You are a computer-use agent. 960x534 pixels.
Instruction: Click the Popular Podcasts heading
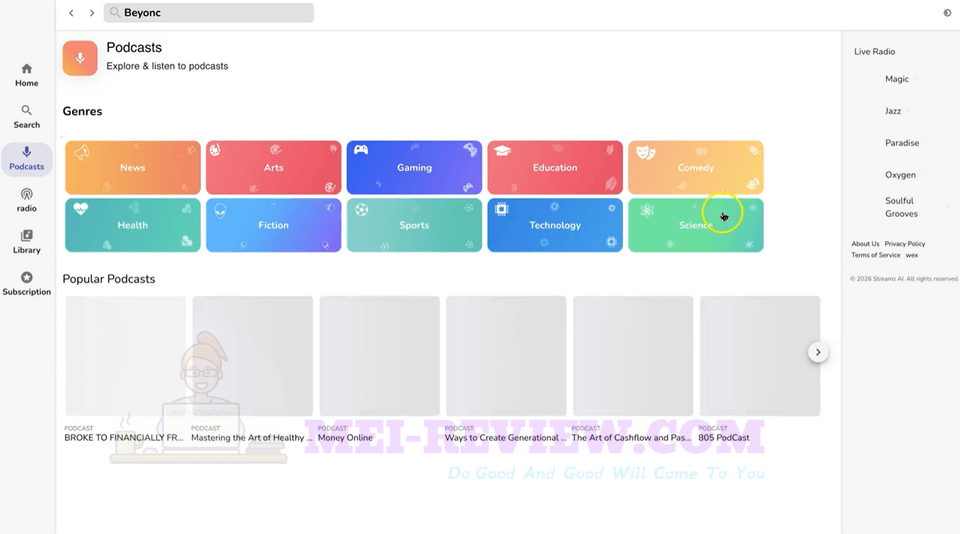click(x=109, y=279)
